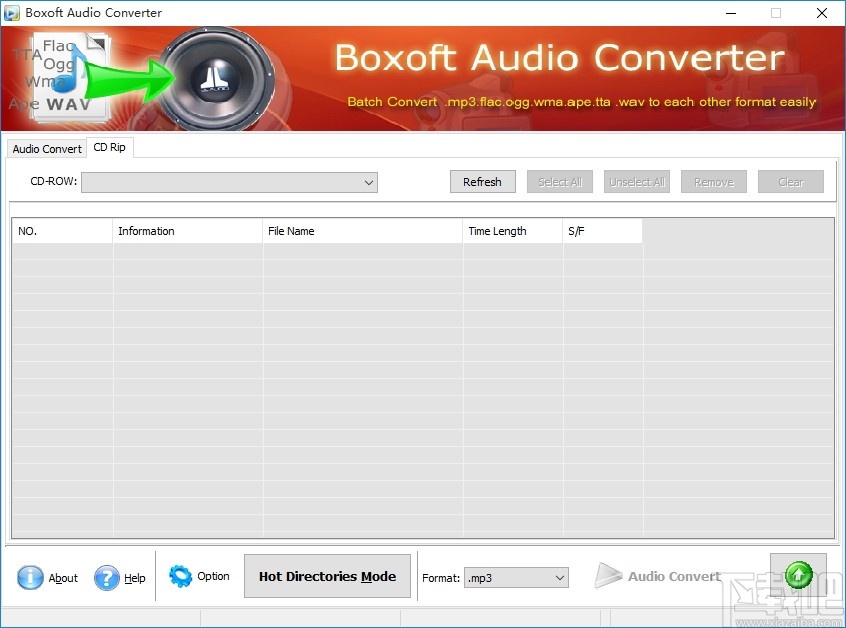Viewport: 846px width, 628px height.
Task: Click the Clear button
Action: 790,181
